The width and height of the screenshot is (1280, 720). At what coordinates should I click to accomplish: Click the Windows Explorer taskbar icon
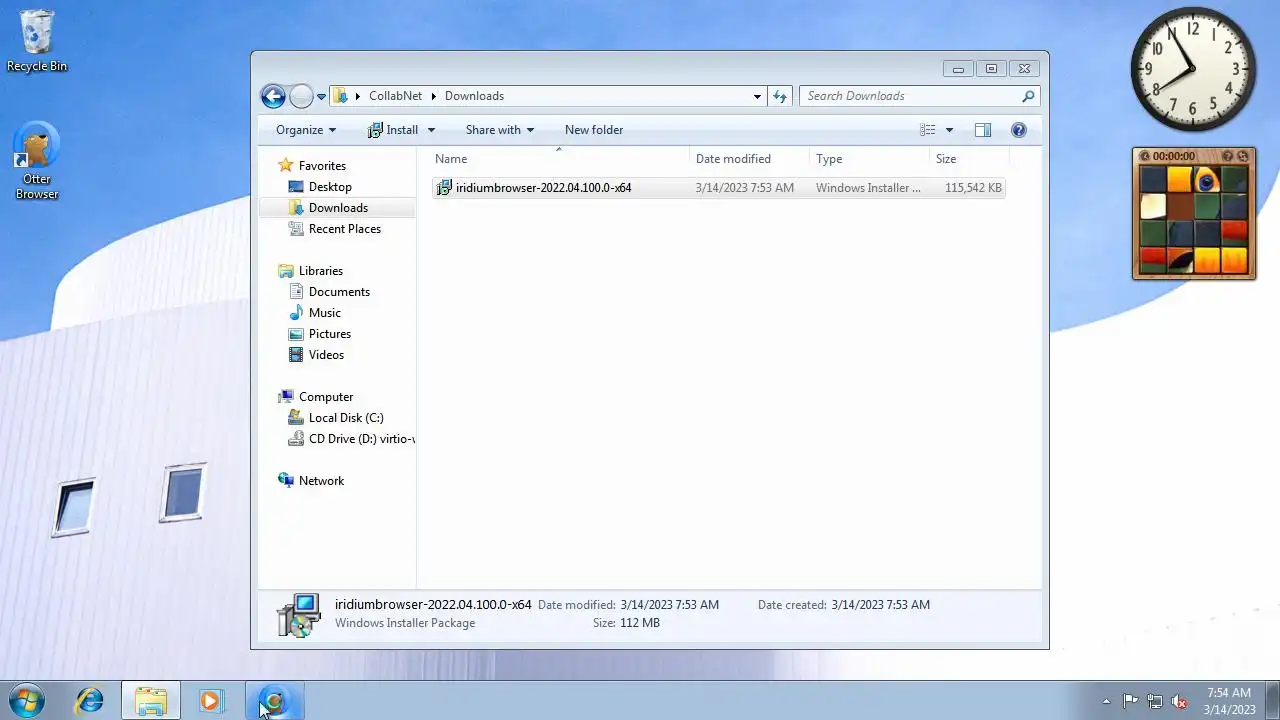click(151, 701)
